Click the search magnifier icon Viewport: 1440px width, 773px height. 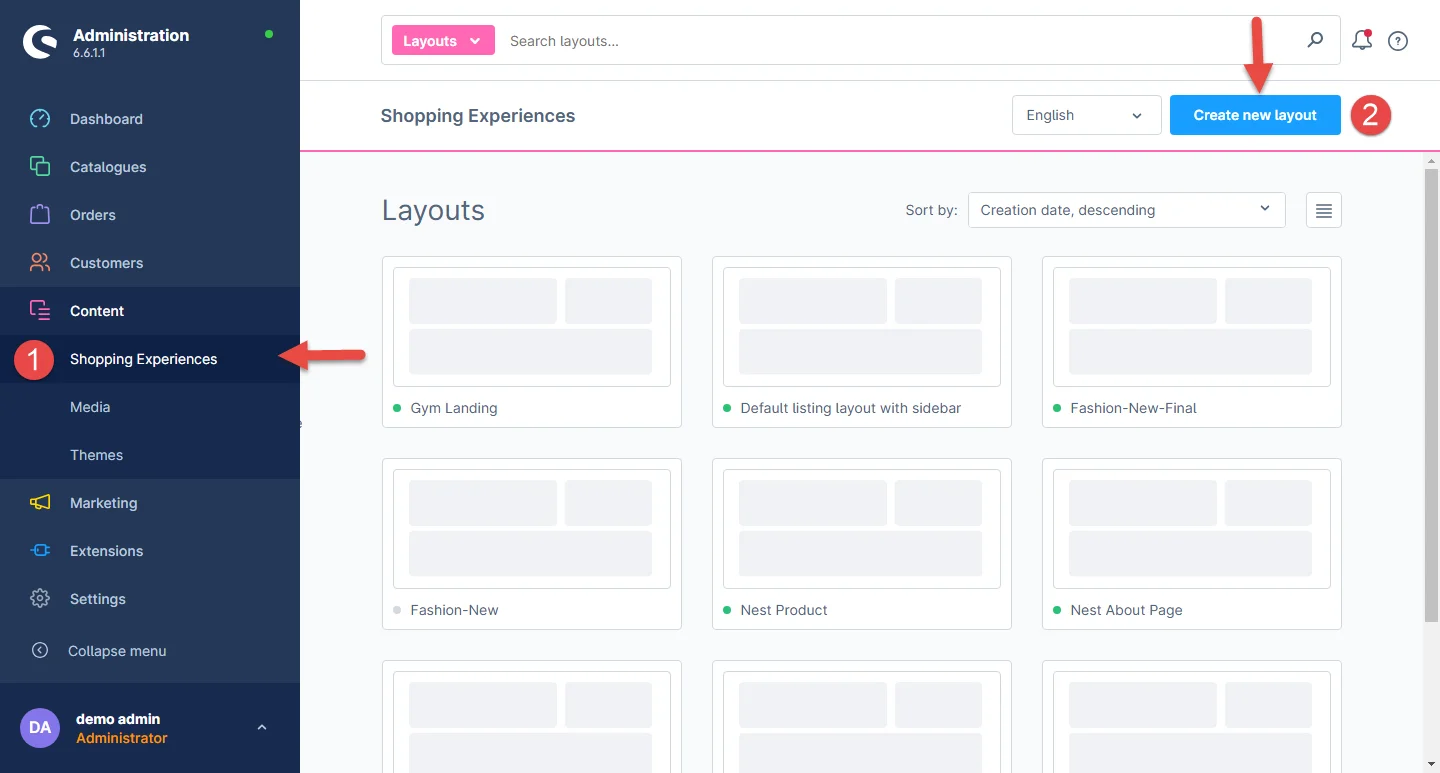click(1315, 40)
